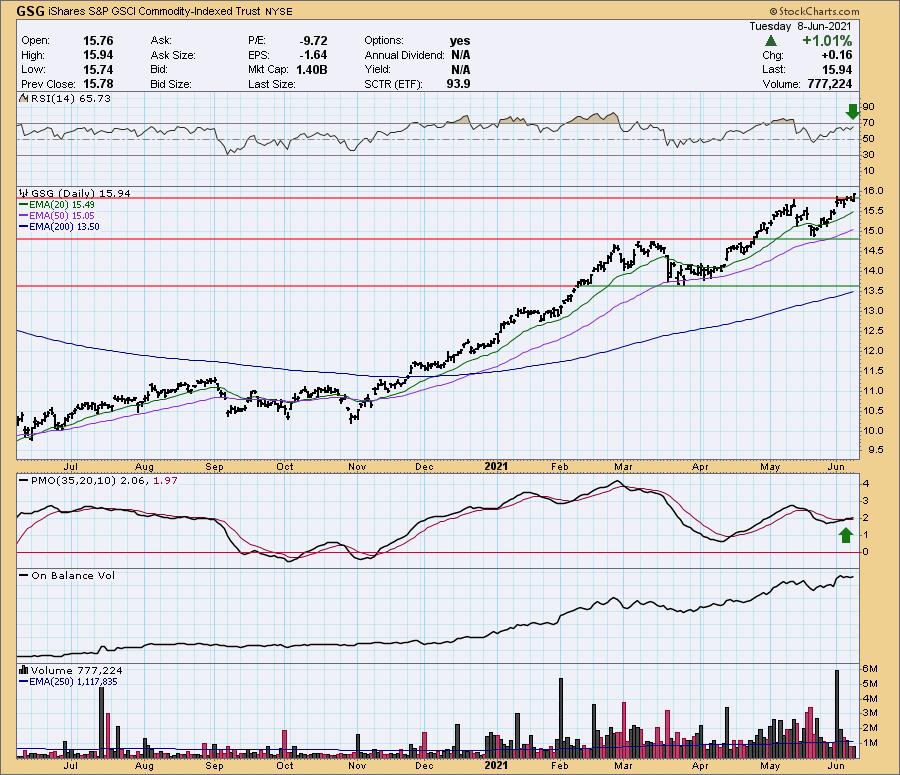Click the Last value 15.94 in the header
The height and width of the screenshot is (775, 900).
(837, 69)
